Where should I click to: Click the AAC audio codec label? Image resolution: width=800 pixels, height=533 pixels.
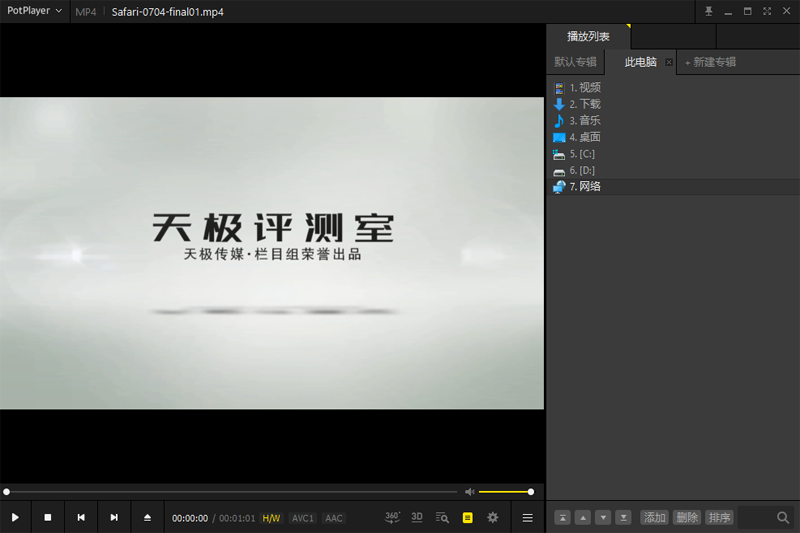tap(334, 518)
